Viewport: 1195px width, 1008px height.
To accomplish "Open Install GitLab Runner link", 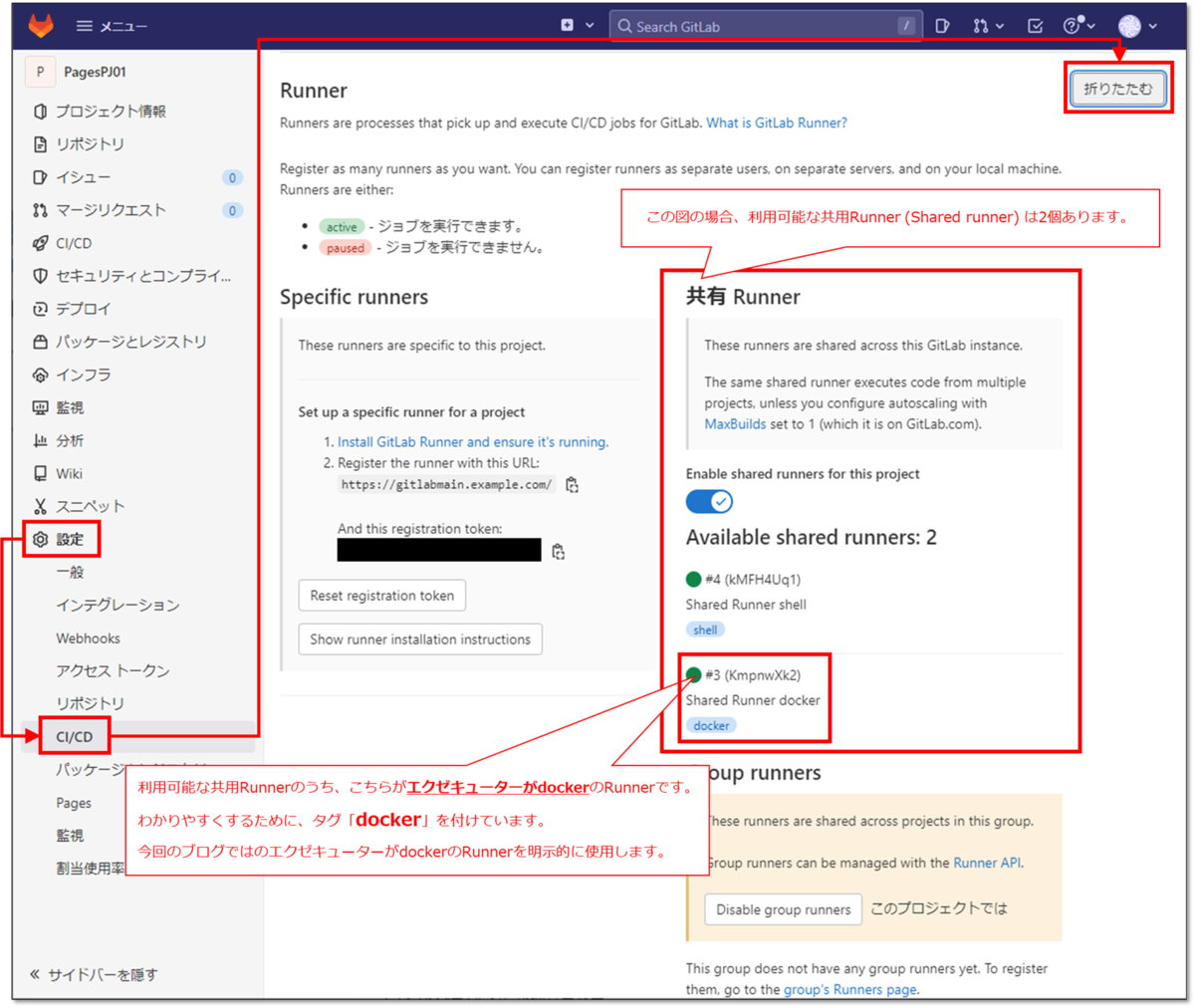I will (x=473, y=441).
